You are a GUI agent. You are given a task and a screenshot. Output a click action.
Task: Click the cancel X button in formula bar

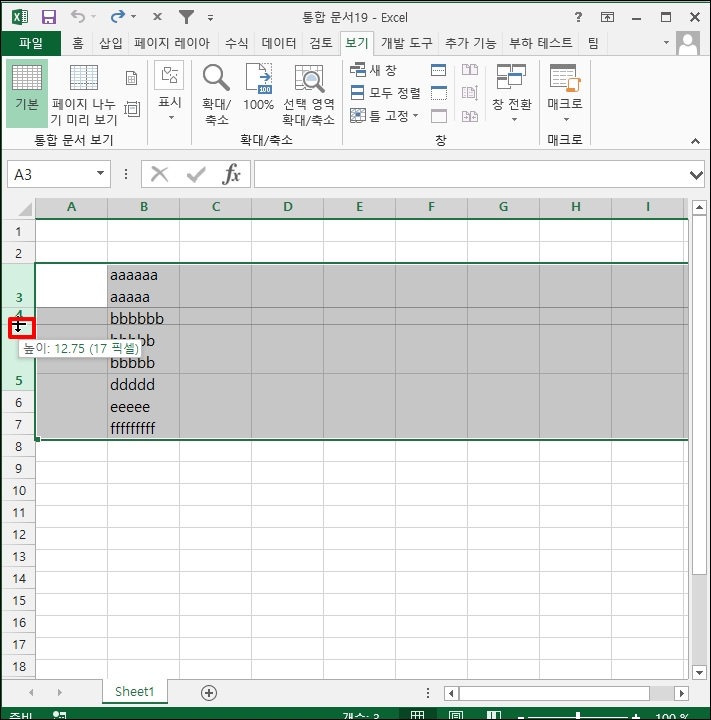[x=159, y=174]
